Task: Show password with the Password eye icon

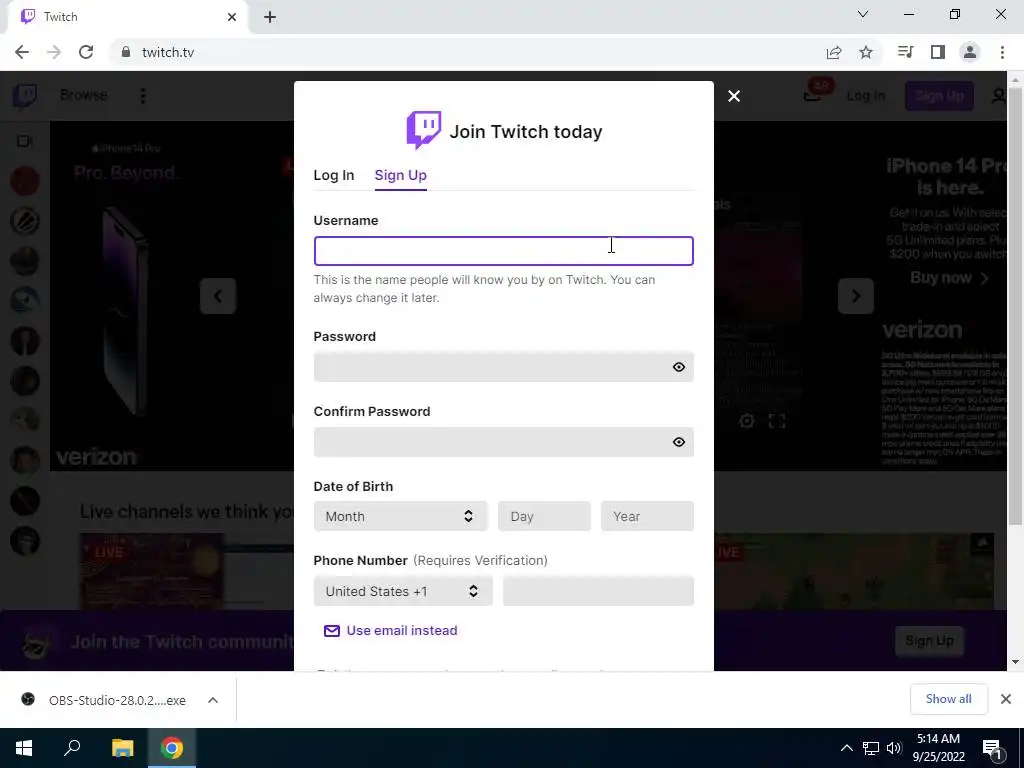Action: click(679, 367)
